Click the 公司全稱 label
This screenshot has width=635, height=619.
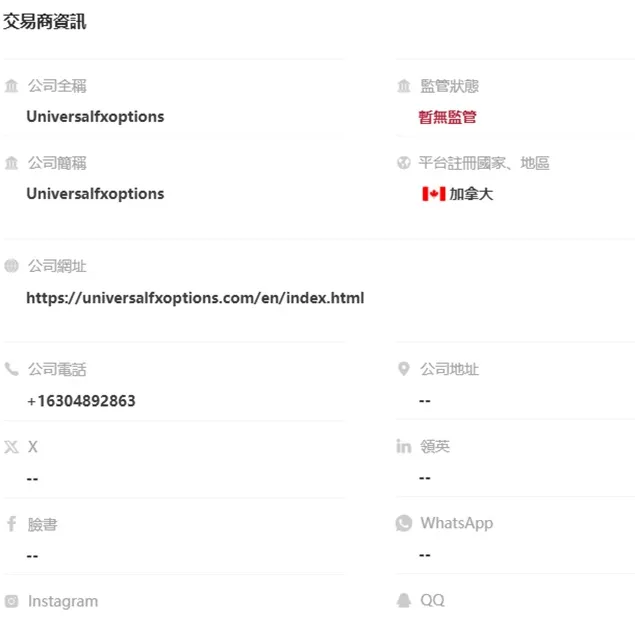tap(57, 86)
